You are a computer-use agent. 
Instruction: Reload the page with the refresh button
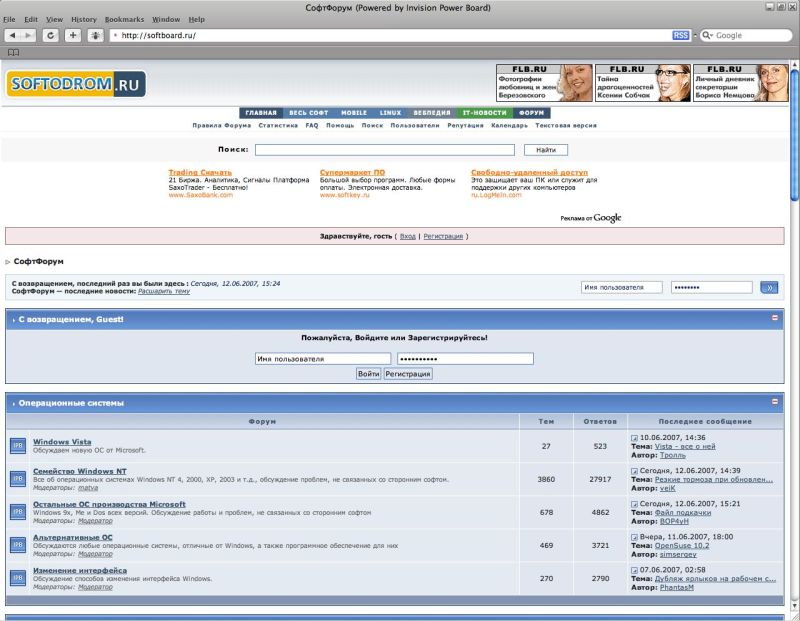point(51,35)
